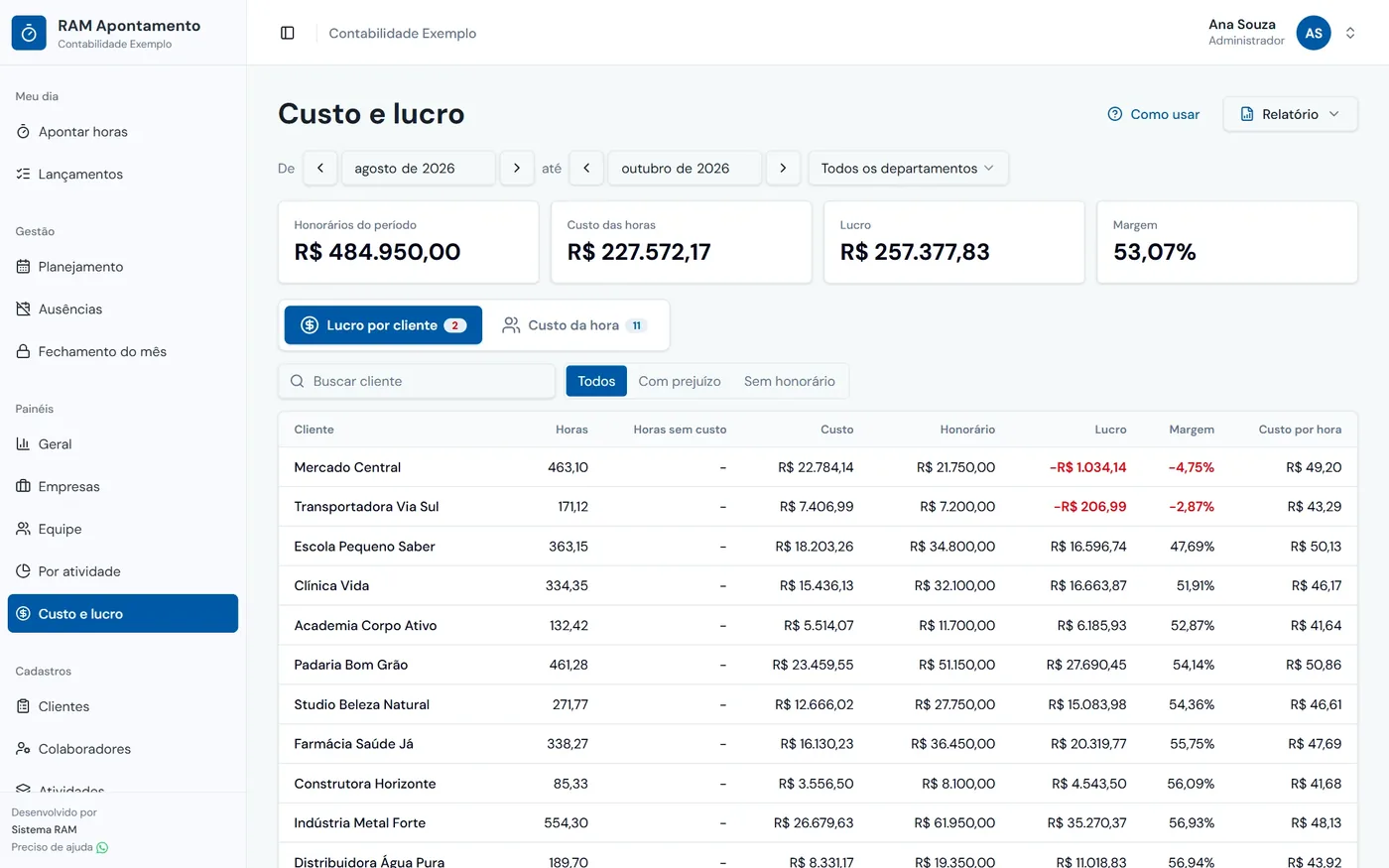Open Ausências in sidebar
This screenshot has width=1389, height=868.
tap(123, 310)
